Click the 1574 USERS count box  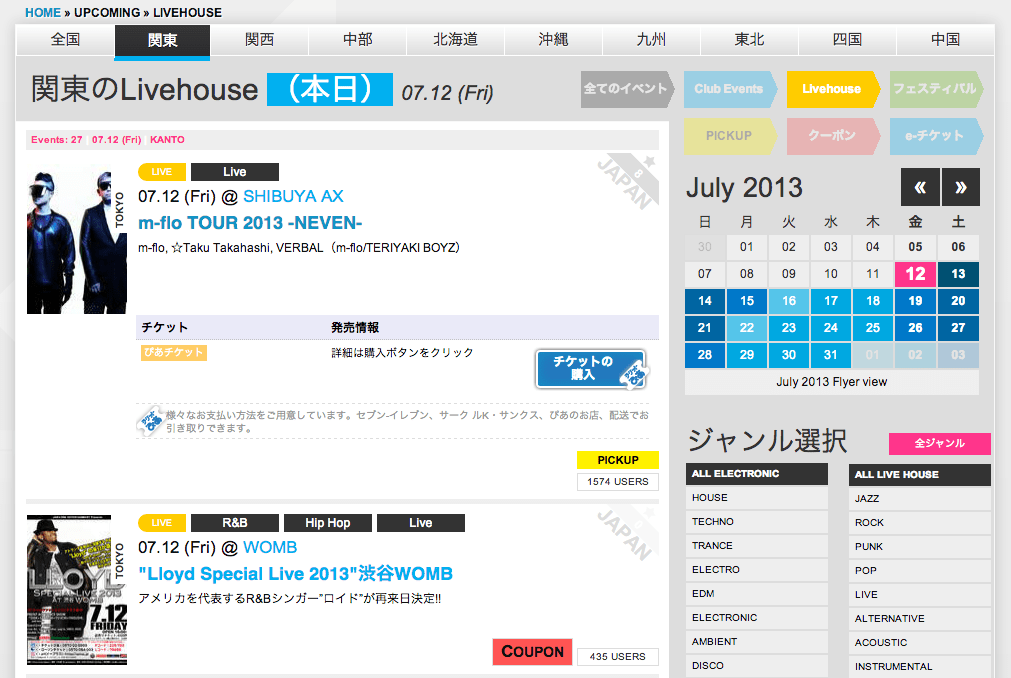(618, 481)
